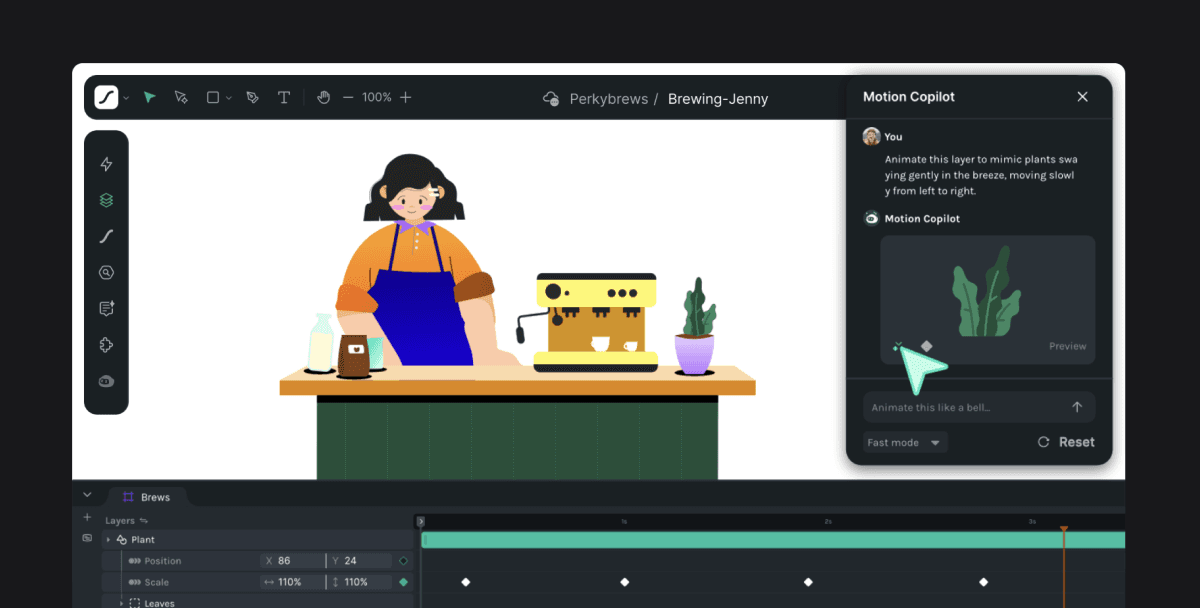Click the Animate this like a bell field
Viewport: 1200px width, 608px height.
coord(979,407)
